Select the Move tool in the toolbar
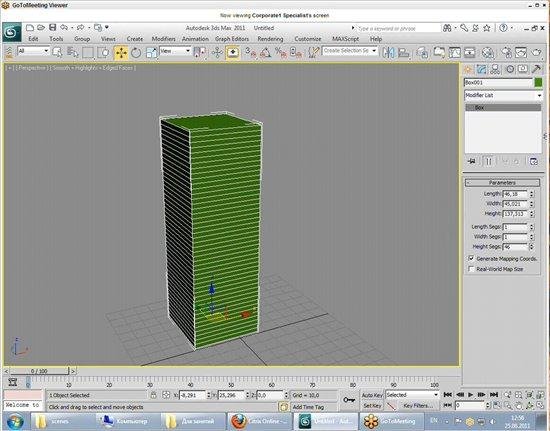The width and height of the screenshot is (550, 431). (x=121, y=53)
